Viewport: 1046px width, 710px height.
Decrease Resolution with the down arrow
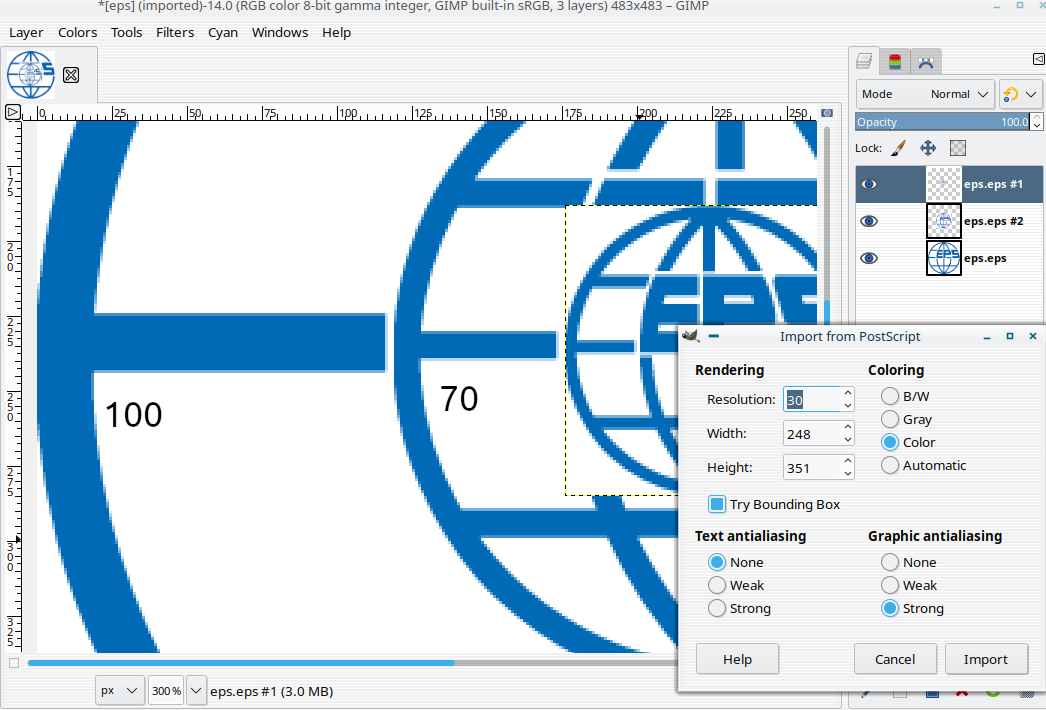pos(847,406)
